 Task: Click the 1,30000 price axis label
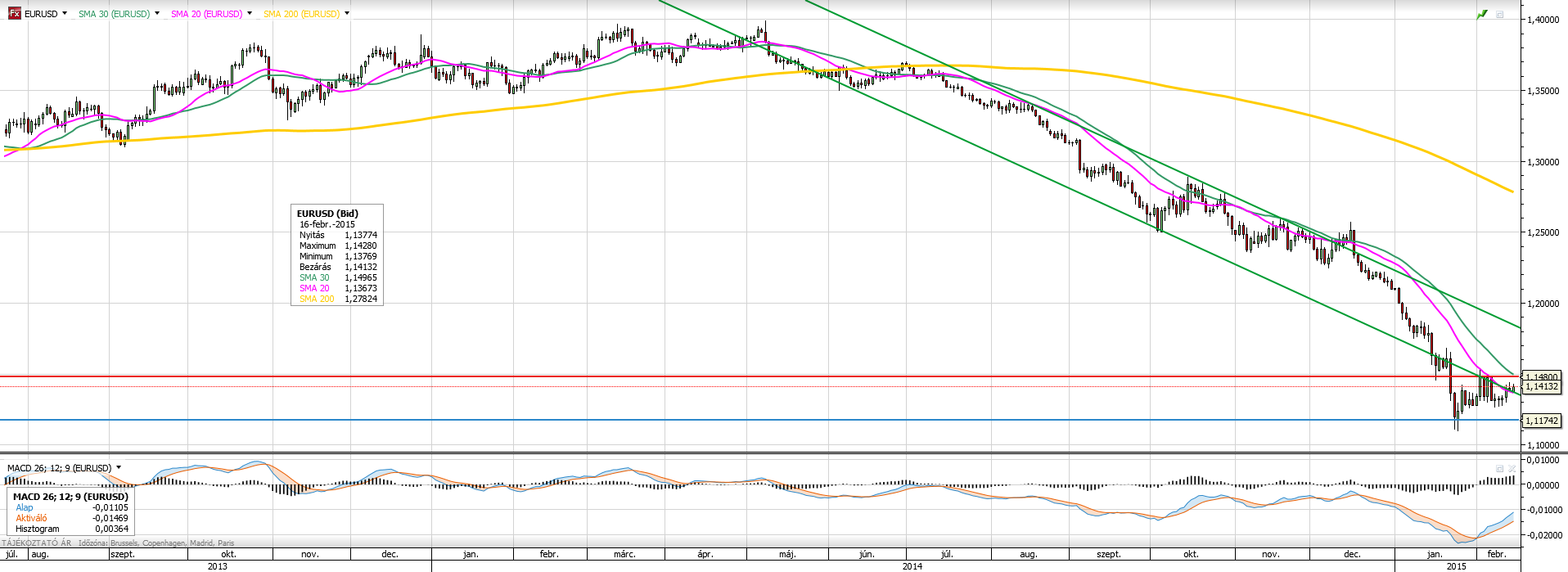[x=1543, y=162]
